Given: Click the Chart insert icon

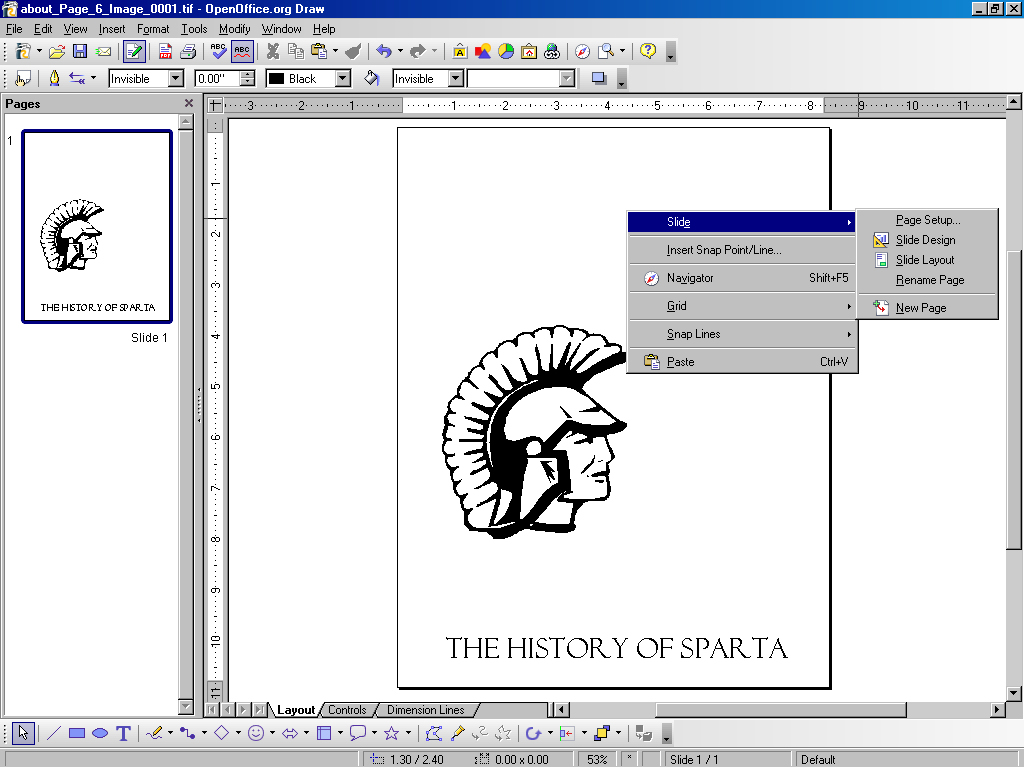Looking at the screenshot, I should 506,51.
